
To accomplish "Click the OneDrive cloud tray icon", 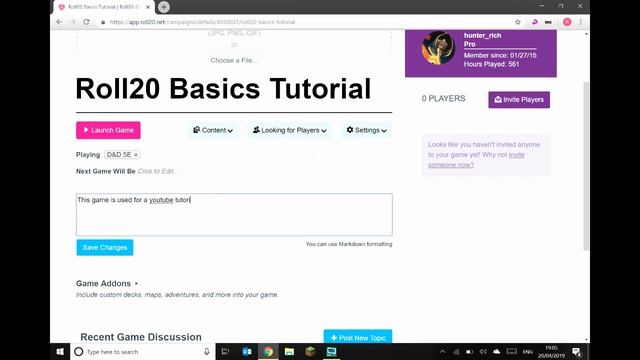I will click(x=497, y=351).
